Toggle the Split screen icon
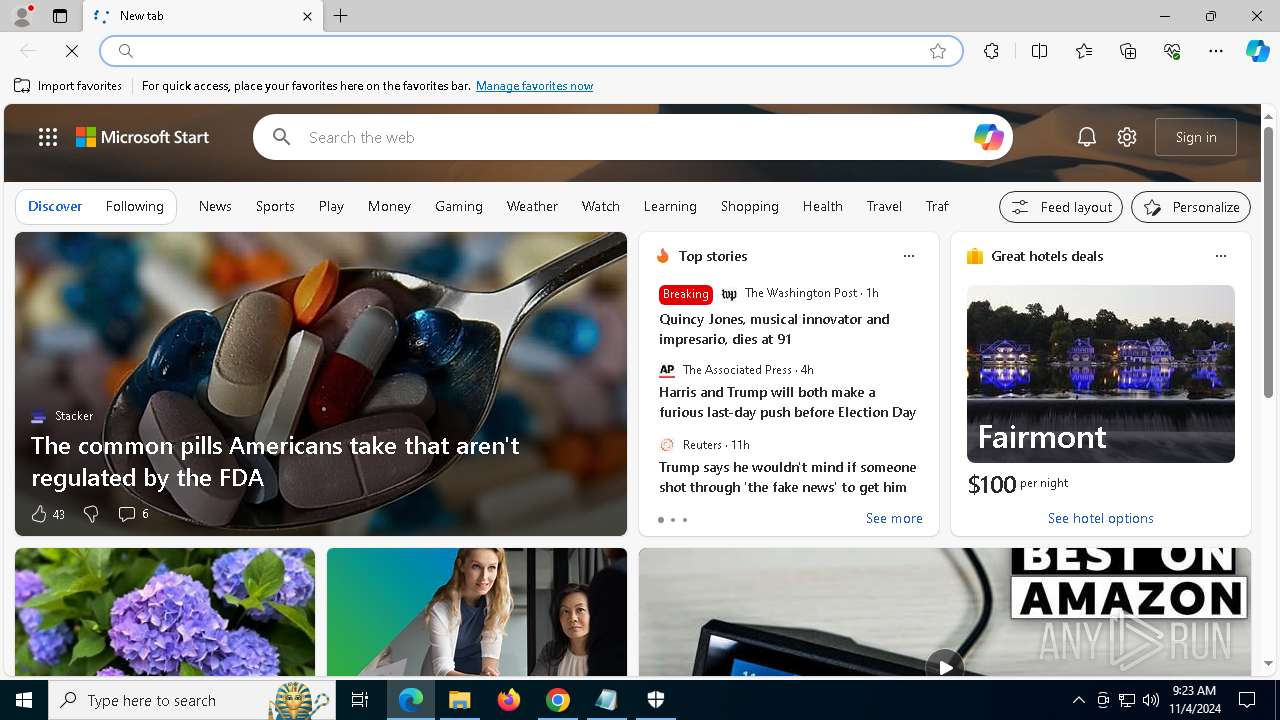 tap(1039, 51)
